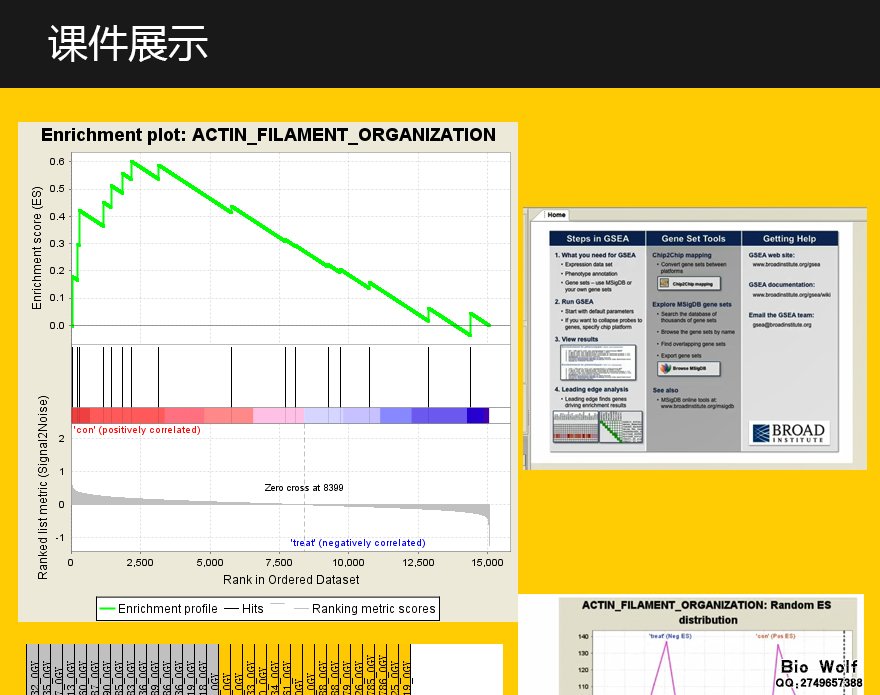This screenshot has height=695, width=880.
Task: Open the www.broadinstitute.org/gsea website link
Action: (x=786, y=264)
